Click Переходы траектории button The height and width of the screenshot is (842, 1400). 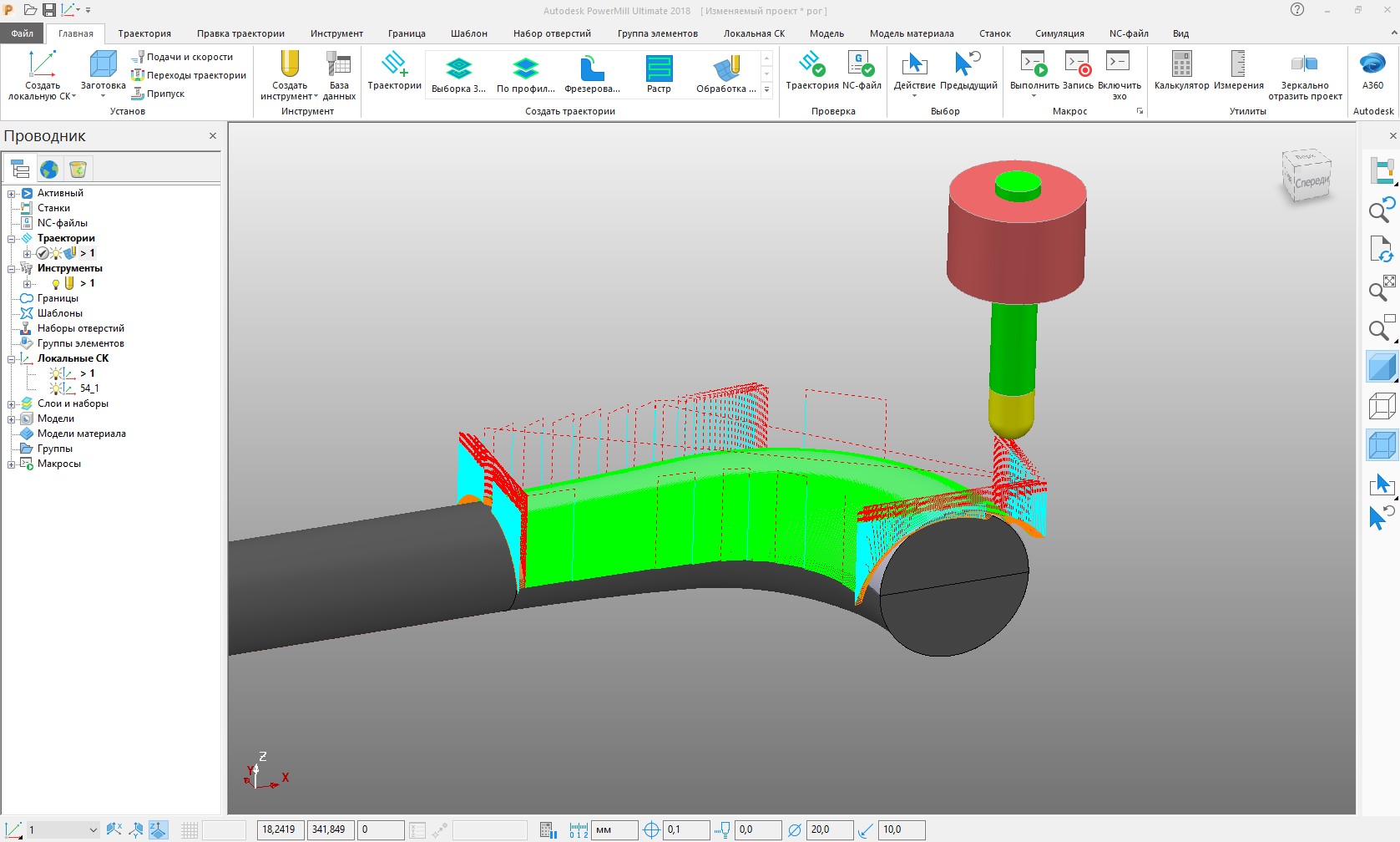(x=189, y=75)
